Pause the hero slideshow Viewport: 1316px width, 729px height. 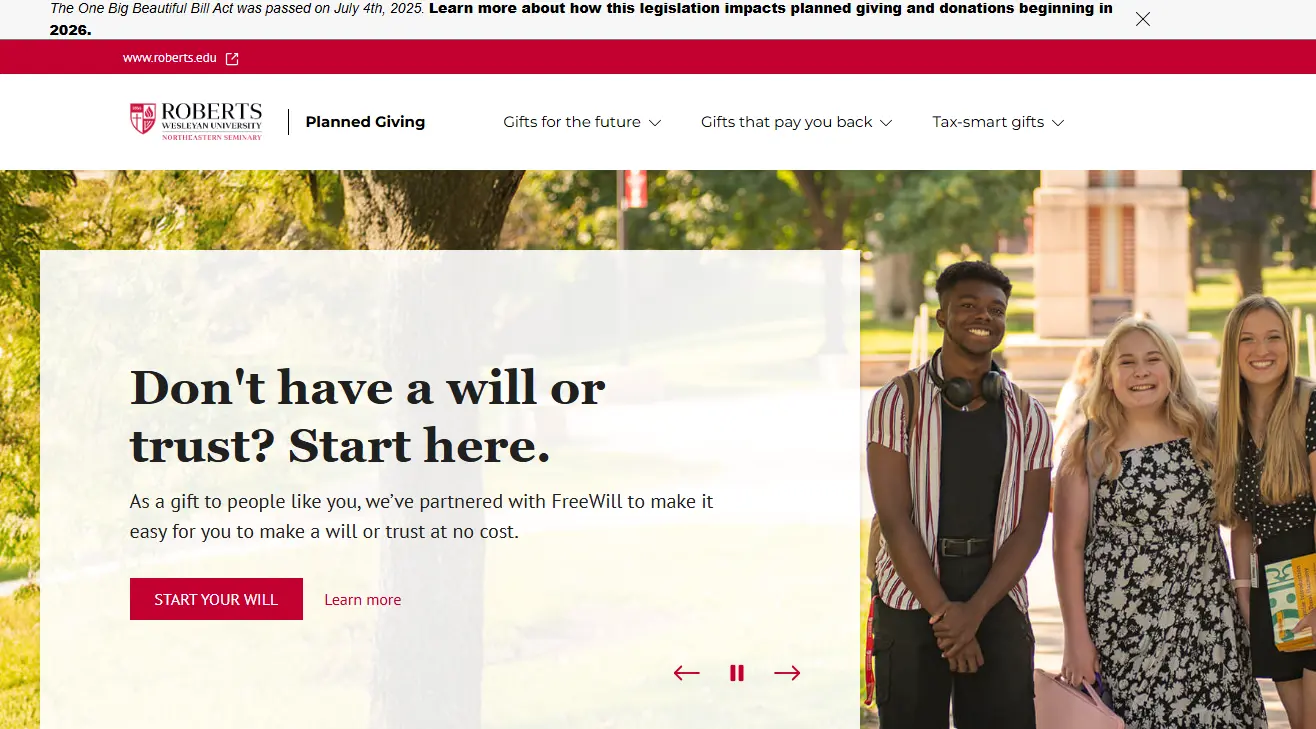point(737,673)
